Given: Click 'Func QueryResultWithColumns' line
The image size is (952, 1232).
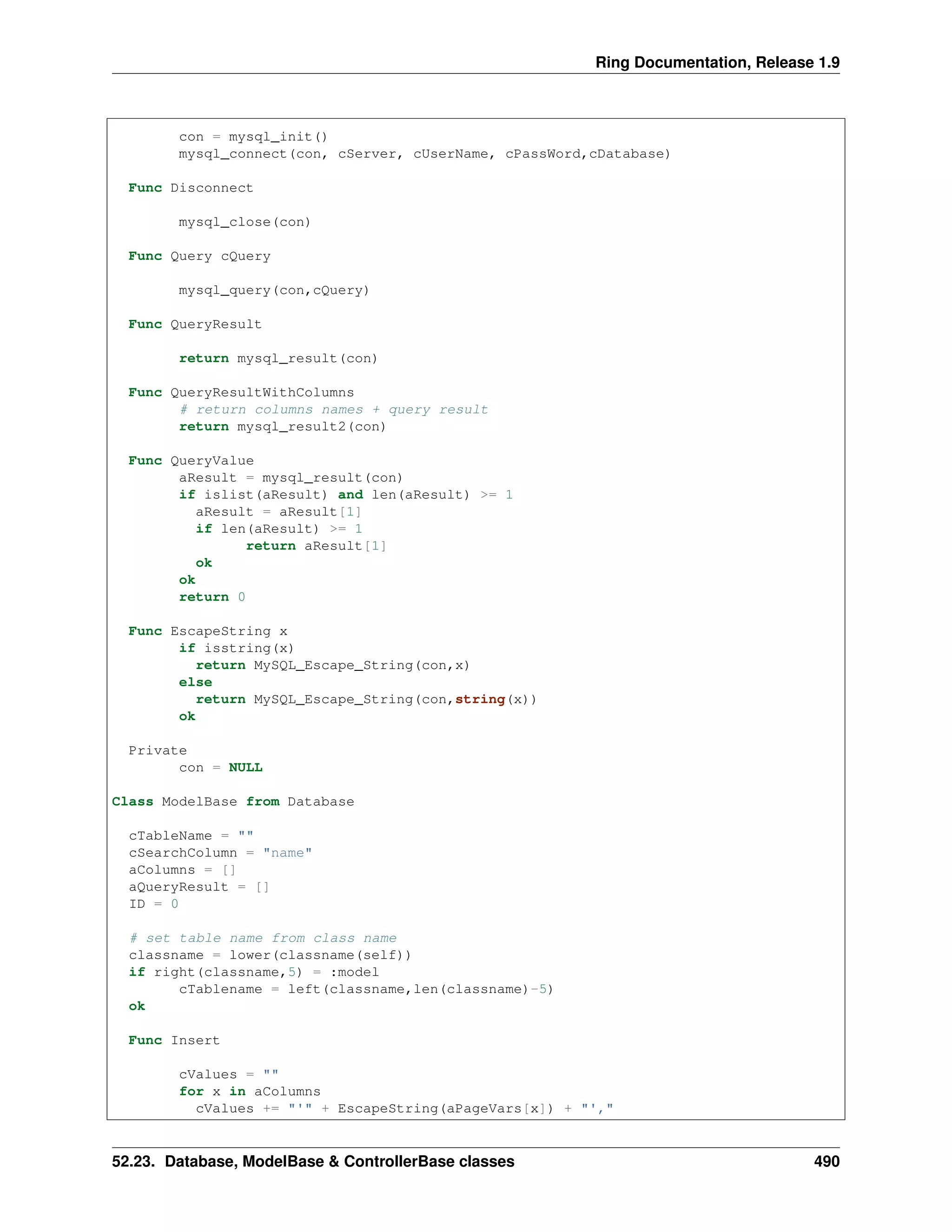Looking at the screenshot, I should click(241, 393).
